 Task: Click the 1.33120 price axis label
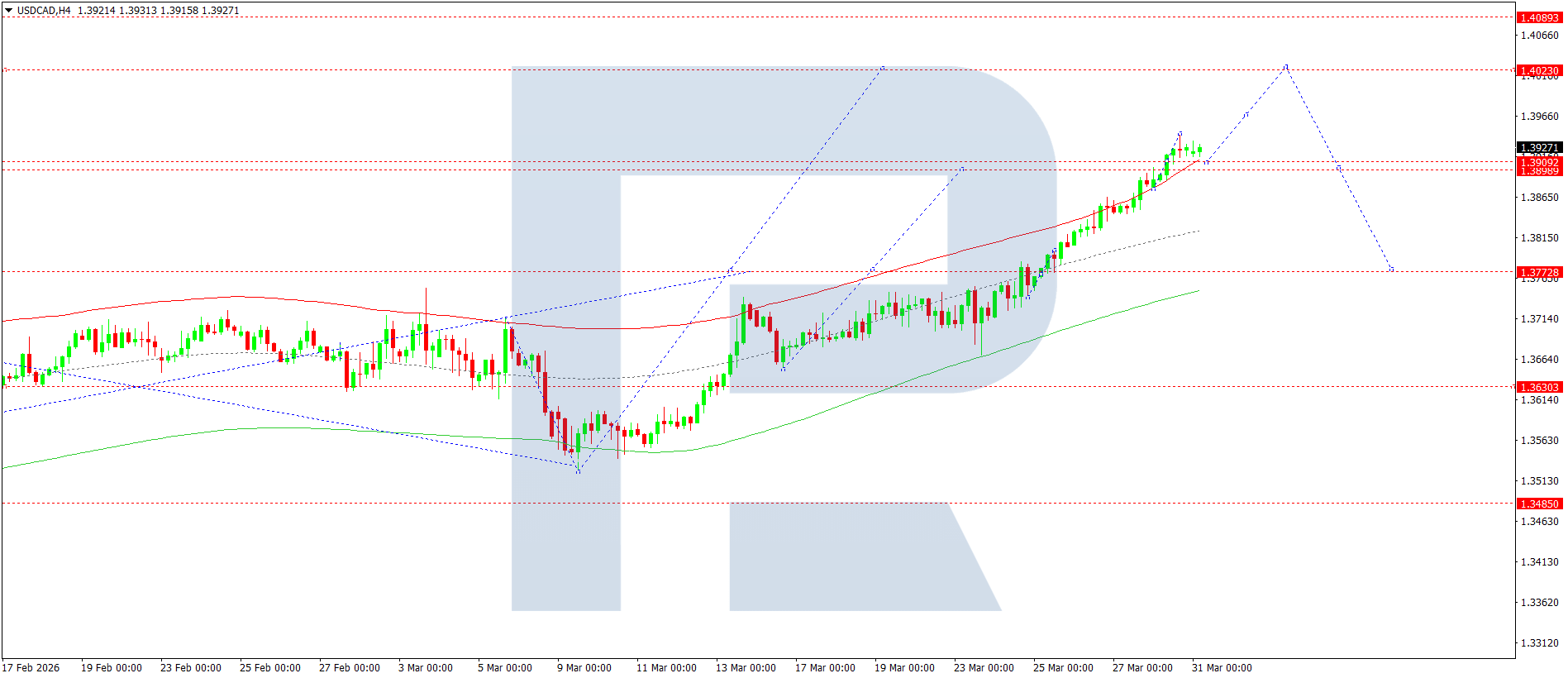click(x=1539, y=642)
